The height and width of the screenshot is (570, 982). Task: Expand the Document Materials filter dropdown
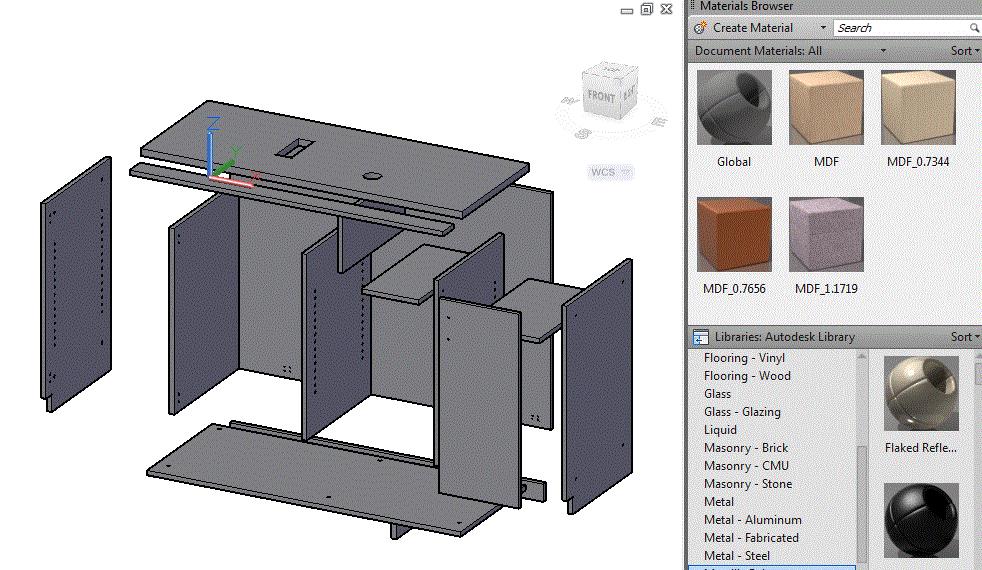(883, 51)
